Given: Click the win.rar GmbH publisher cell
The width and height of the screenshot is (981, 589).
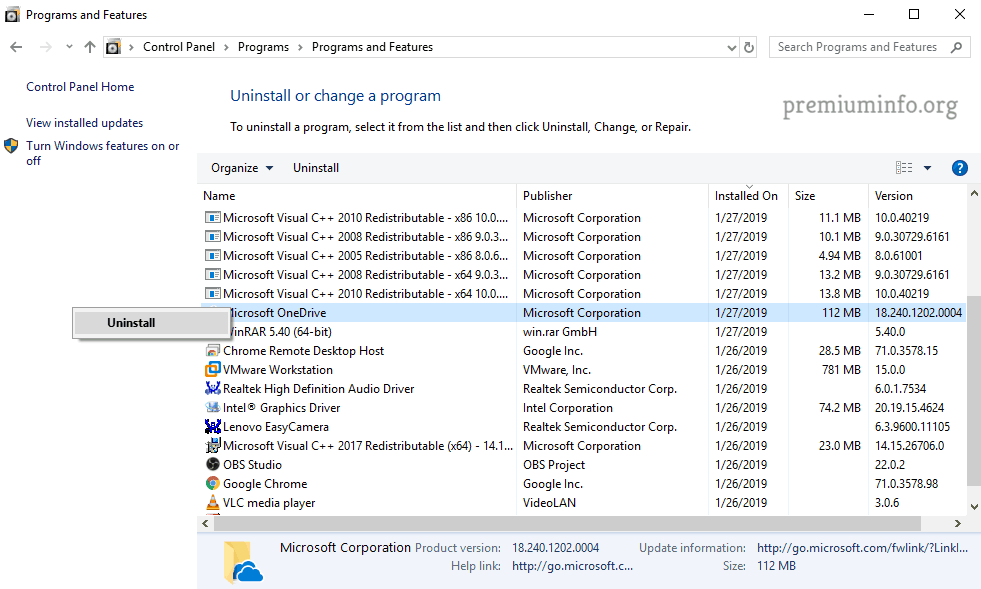Looking at the screenshot, I should (560, 332).
